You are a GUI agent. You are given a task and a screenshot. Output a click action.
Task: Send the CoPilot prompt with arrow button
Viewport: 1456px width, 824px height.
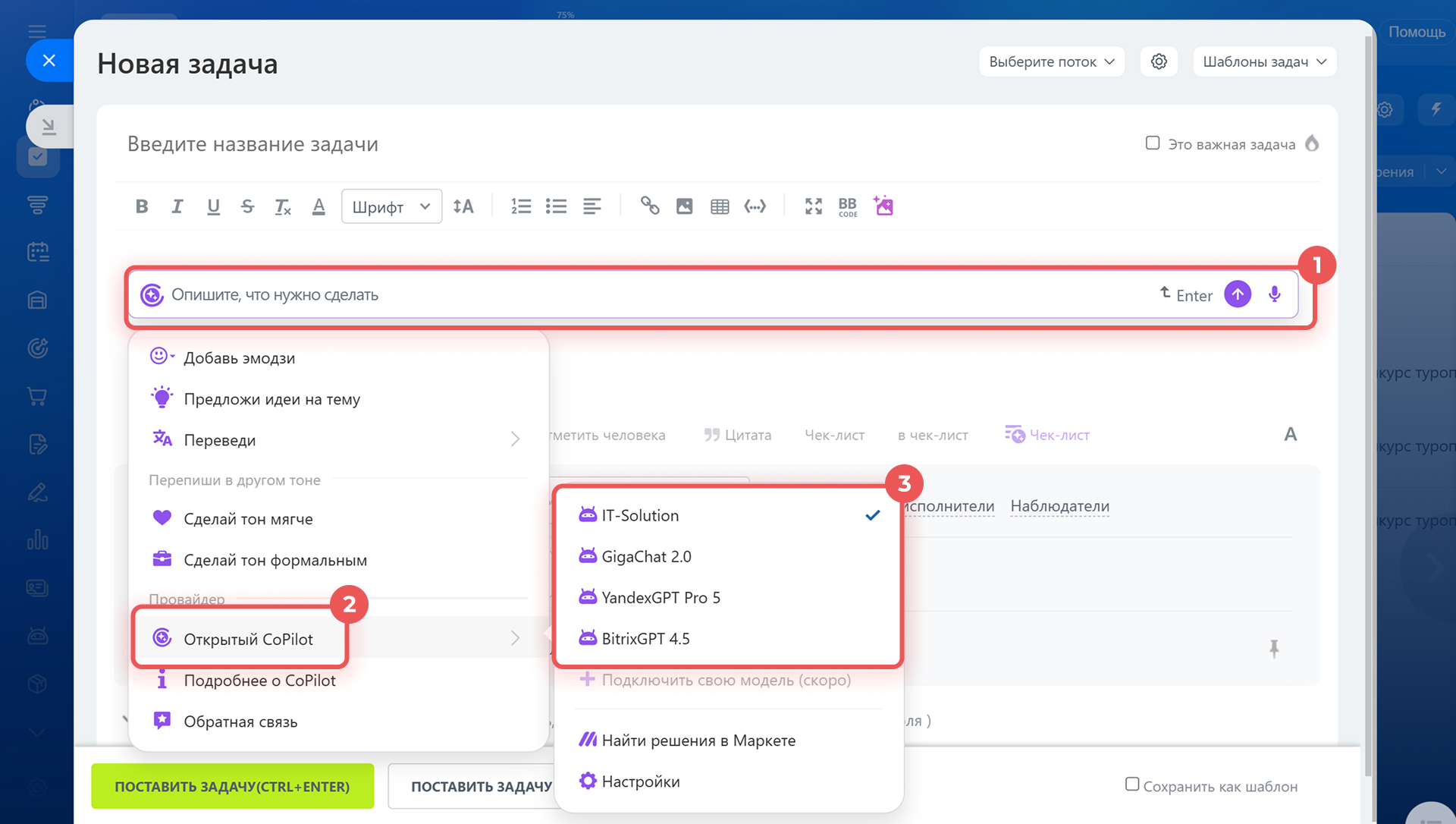[1238, 294]
